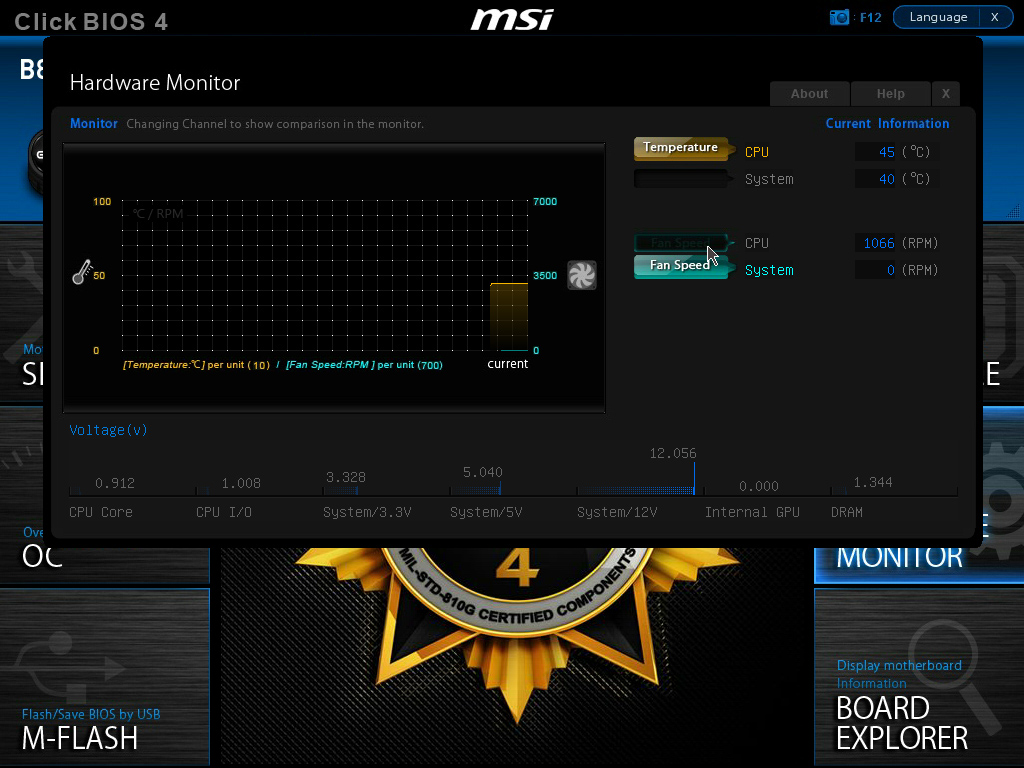Open the M-FLASH tile
This screenshot has height=768, width=1024.
105,676
